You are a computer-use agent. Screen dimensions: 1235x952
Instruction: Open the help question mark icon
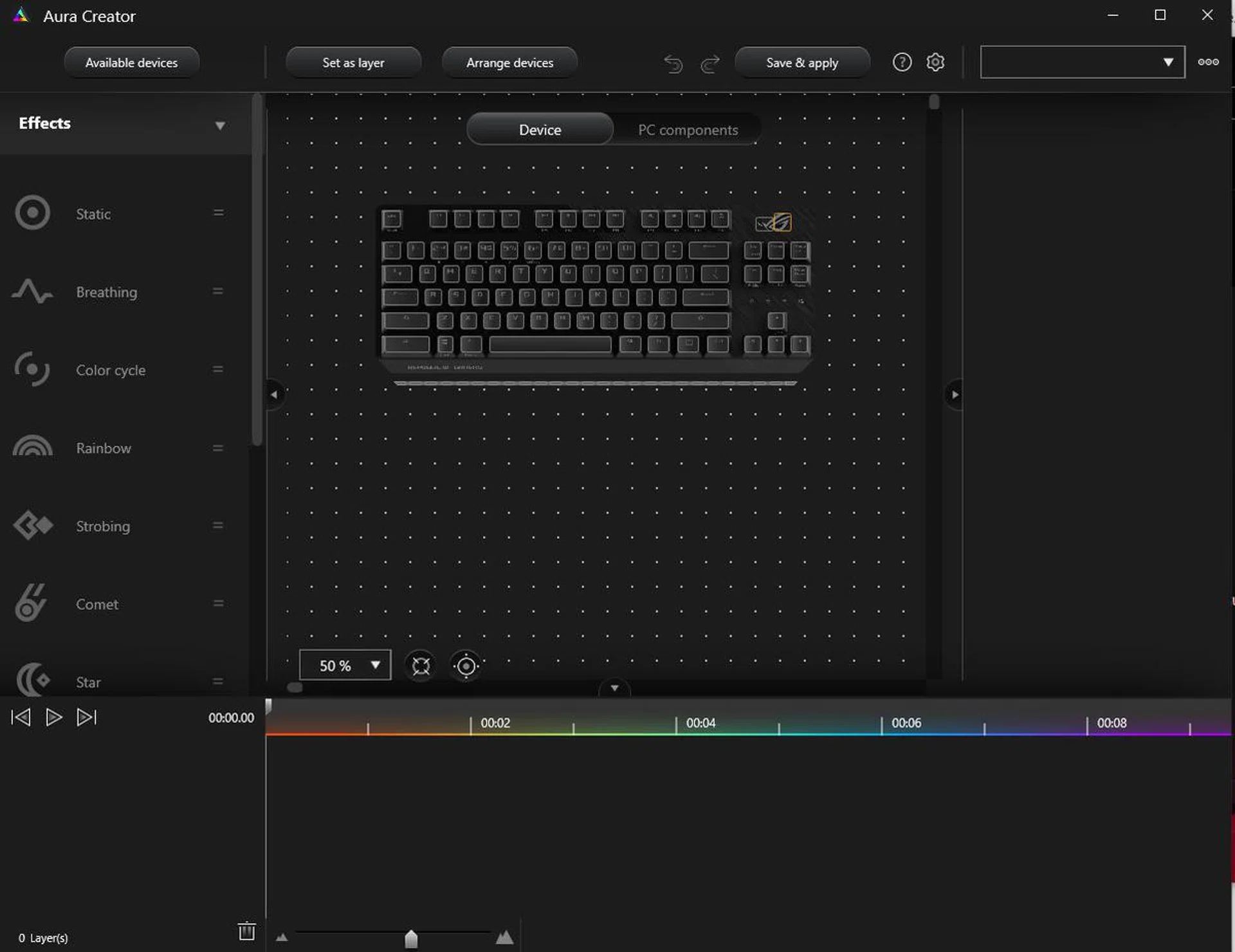[902, 62]
